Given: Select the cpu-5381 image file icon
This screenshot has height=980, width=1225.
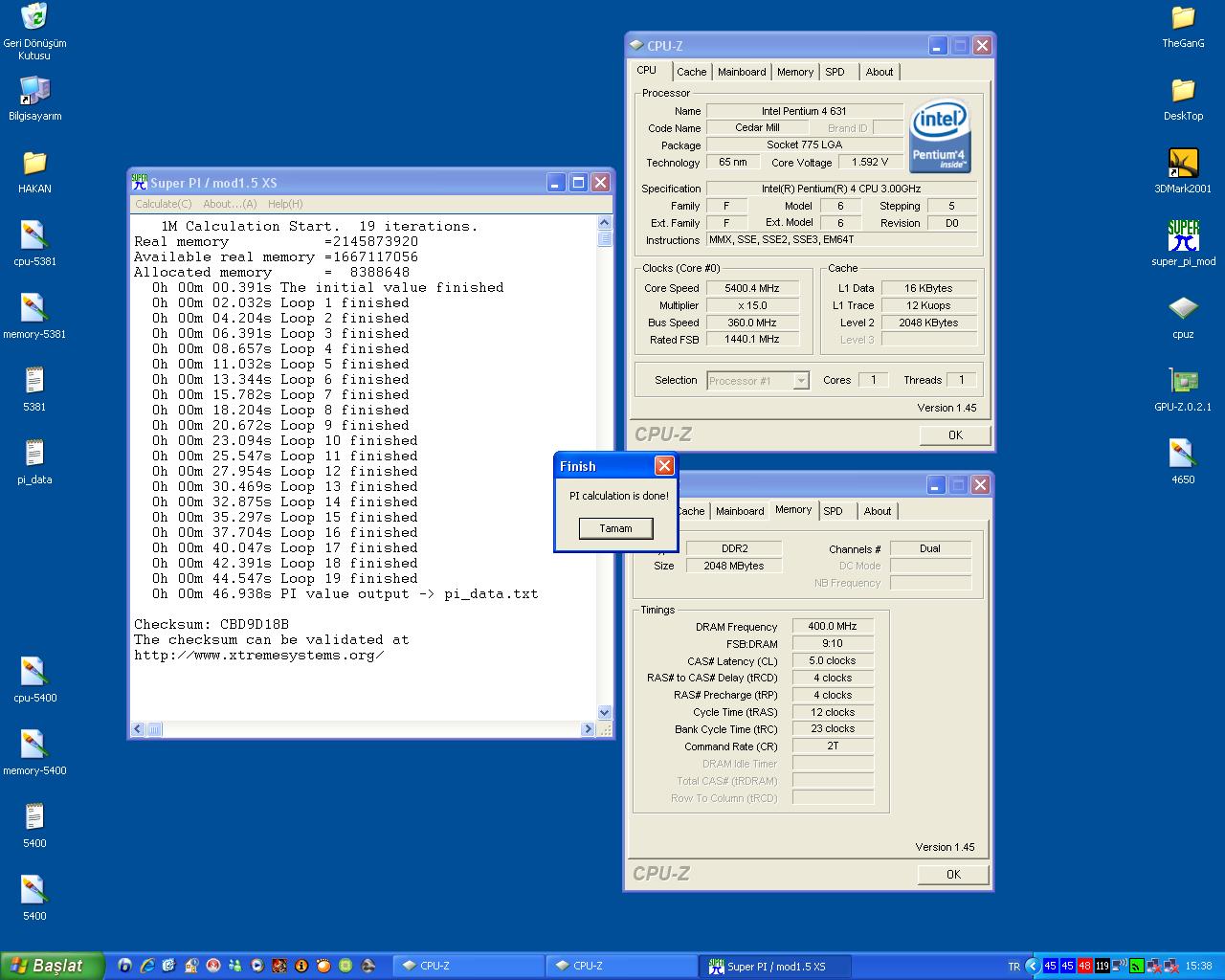Looking at the screenshot, I should click(34, 235).
